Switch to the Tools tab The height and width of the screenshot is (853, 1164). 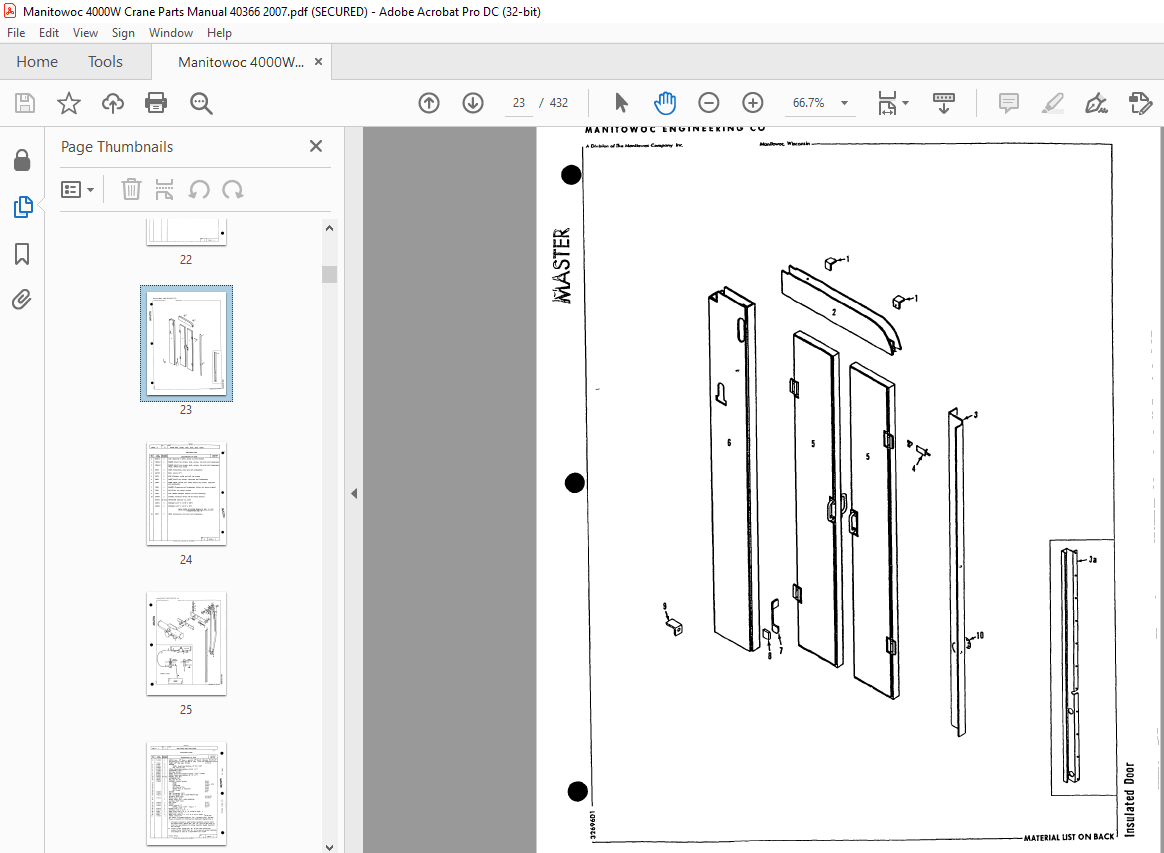point(105,61)
